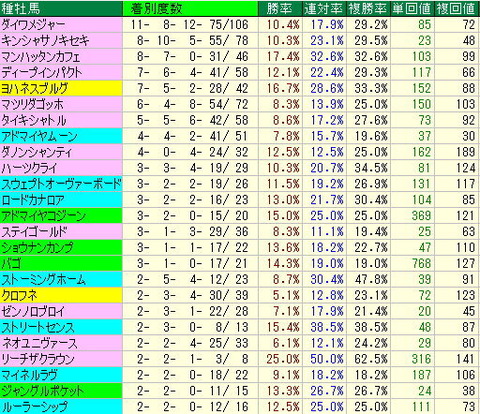Viewport: 480px width, 414px height.
Task: Click 単回値 187 in マイネルラヴ row
Action: [x=421, y=375]
